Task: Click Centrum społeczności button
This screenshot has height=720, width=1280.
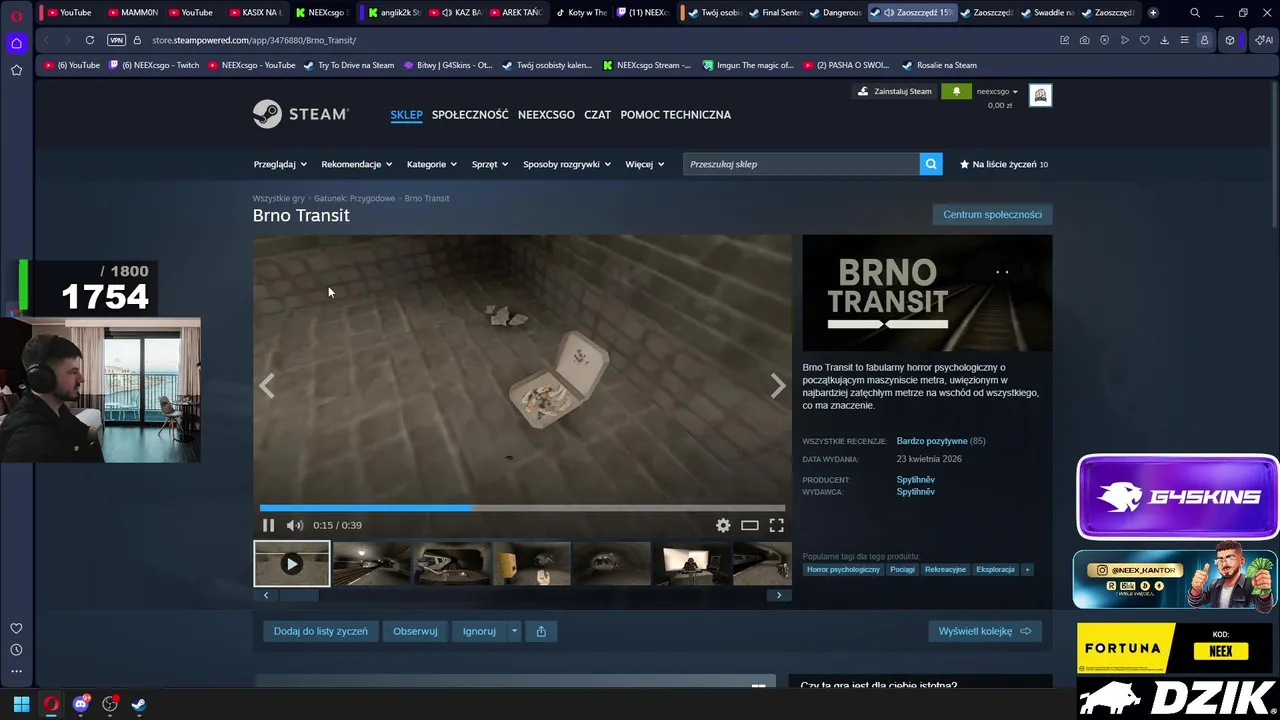Action: click(992, 214)
